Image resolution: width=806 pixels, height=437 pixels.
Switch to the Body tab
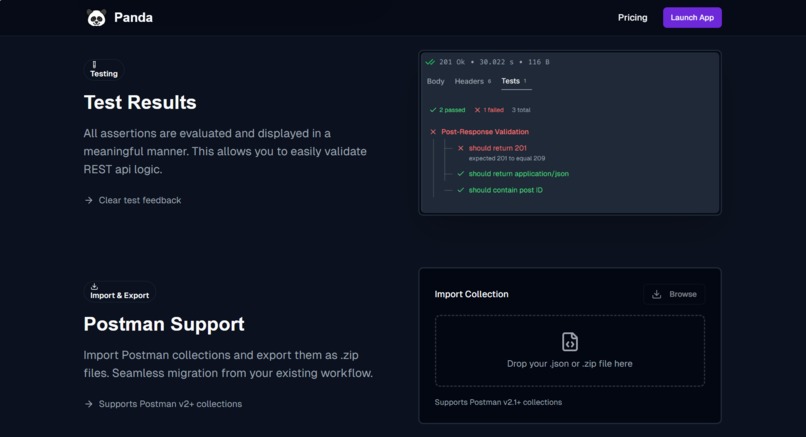[435, 81]
